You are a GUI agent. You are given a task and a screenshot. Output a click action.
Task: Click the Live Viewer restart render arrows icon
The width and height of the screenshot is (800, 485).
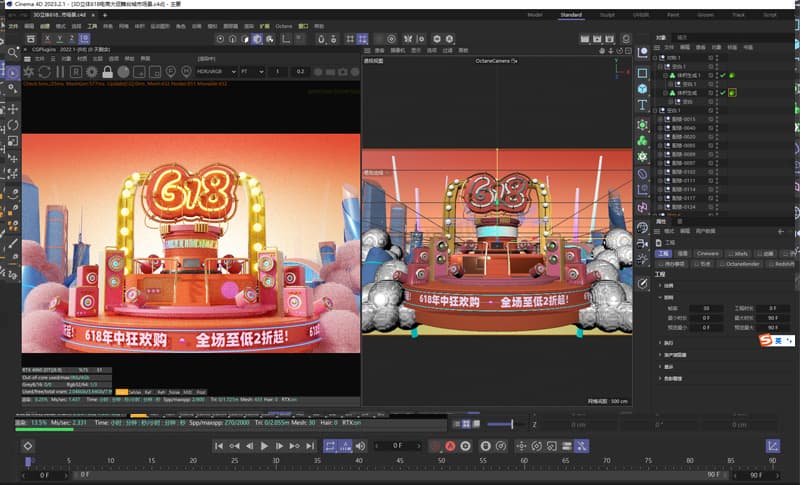point(44,72)
